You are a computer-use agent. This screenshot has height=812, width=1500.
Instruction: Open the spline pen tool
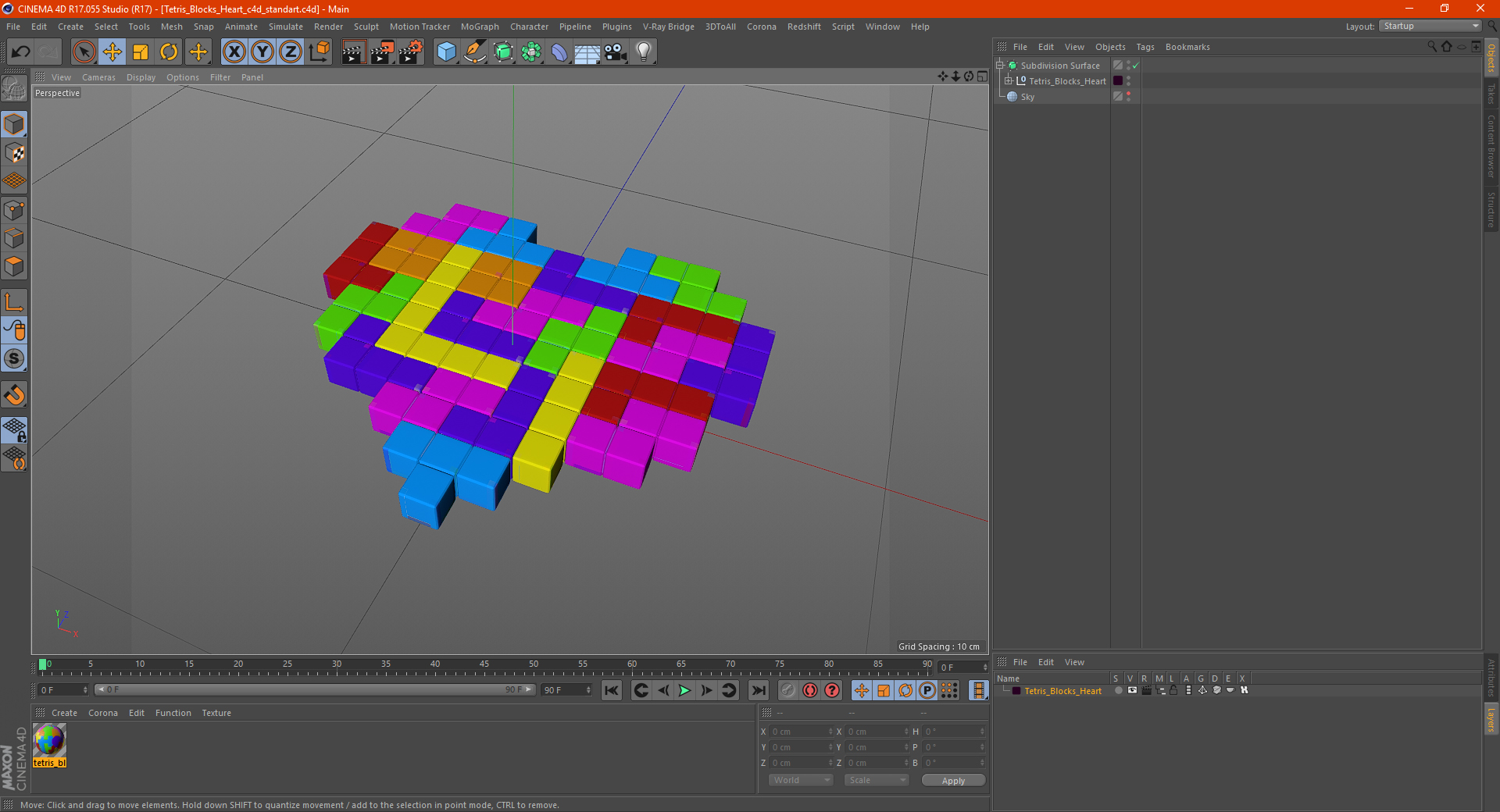coord(475,52)
